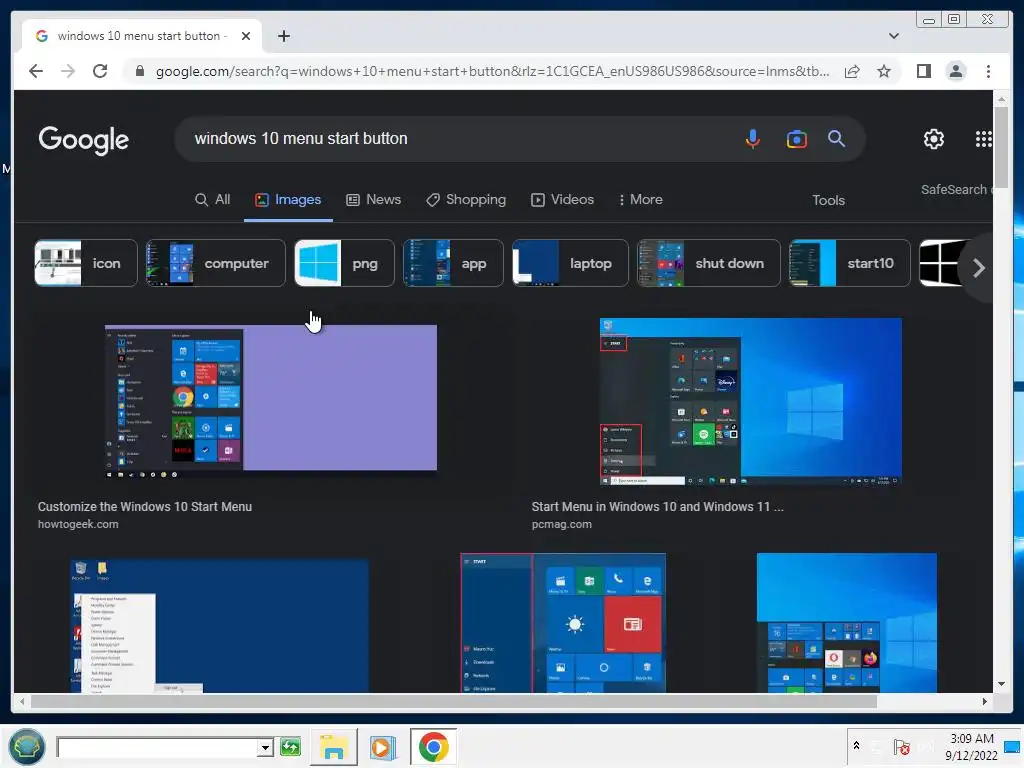Screen dimensions: 1024x768
Task: Open the light blue wallpaper start menu image
Action: click(846, 622)
